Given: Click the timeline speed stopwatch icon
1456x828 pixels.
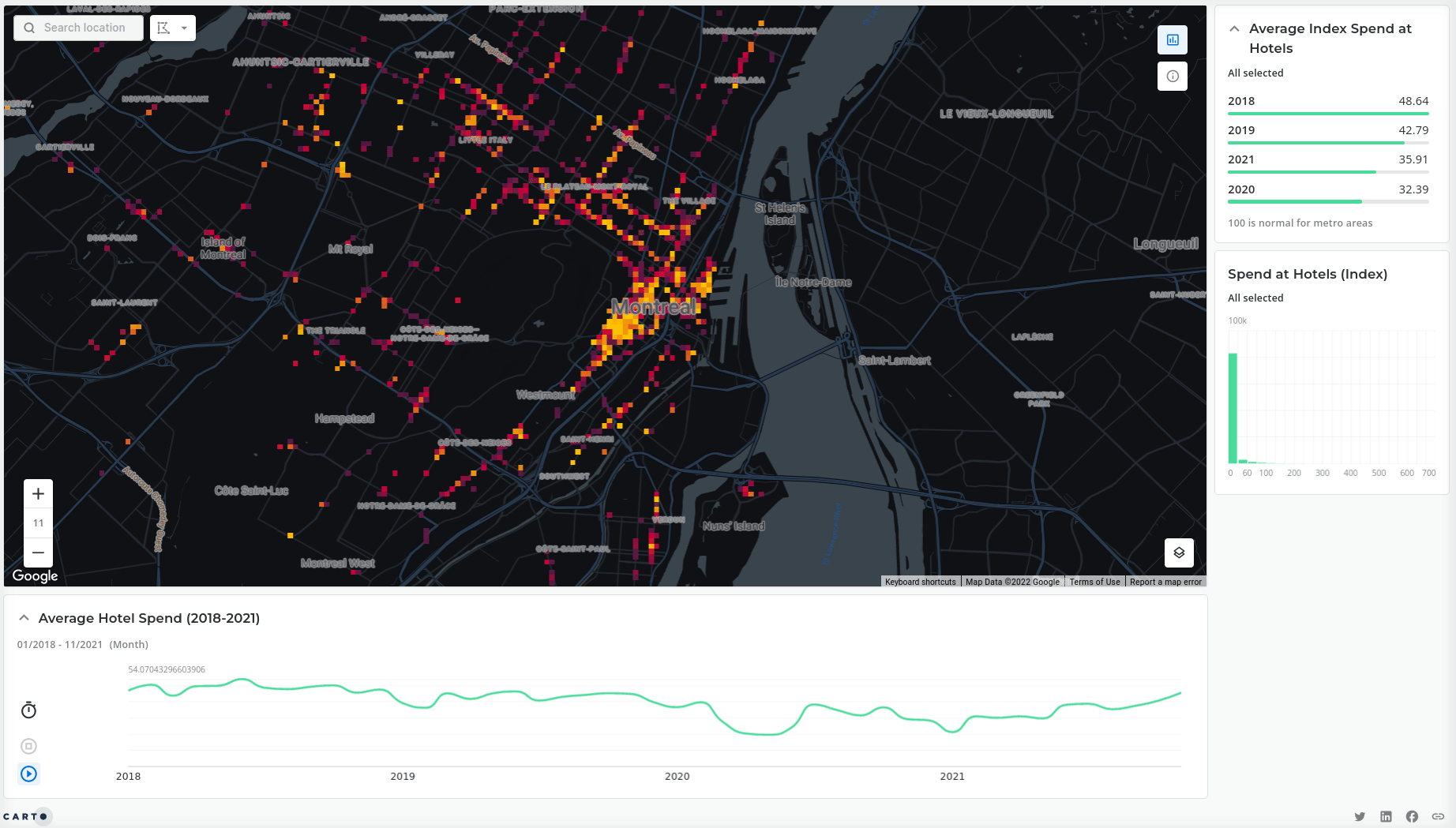Looking at the screenshot, I should pos(28,710).
